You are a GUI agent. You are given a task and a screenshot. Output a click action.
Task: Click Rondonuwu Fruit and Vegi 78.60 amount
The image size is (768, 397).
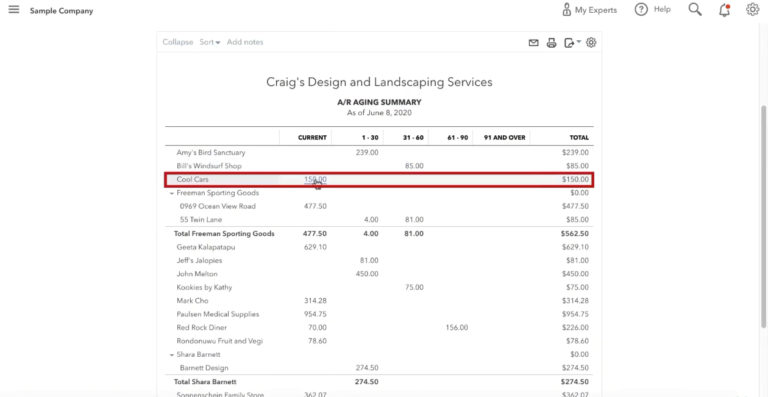click(x=317, y=341)
